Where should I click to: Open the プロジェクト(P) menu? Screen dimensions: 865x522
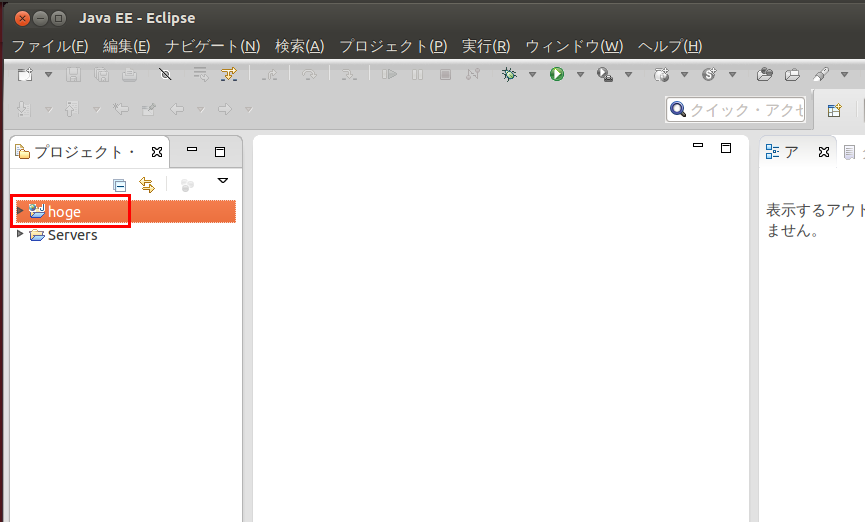pyautogui.click(x=393, y=46)
